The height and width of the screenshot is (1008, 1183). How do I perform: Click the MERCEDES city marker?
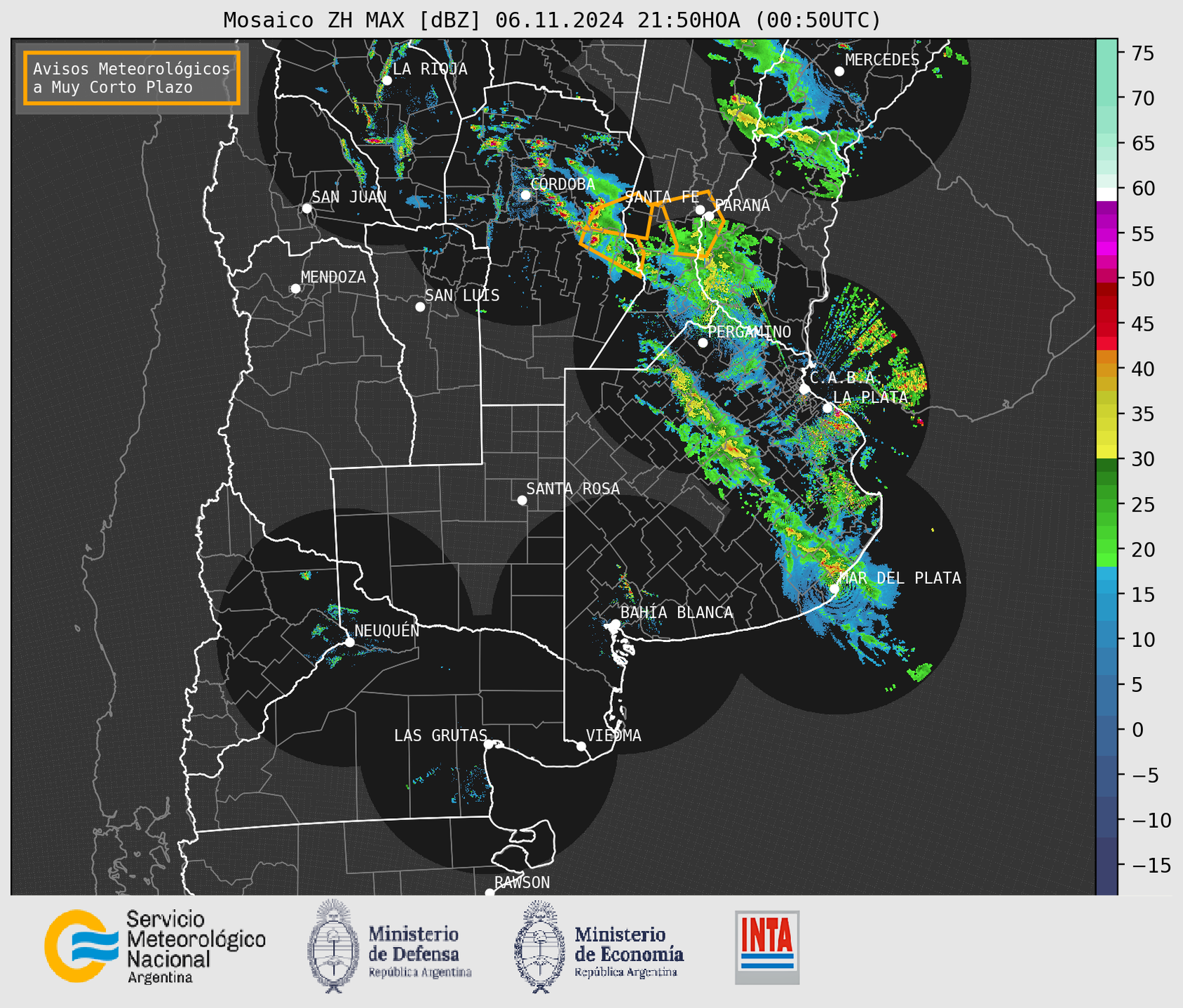click(x=839, y=71)
